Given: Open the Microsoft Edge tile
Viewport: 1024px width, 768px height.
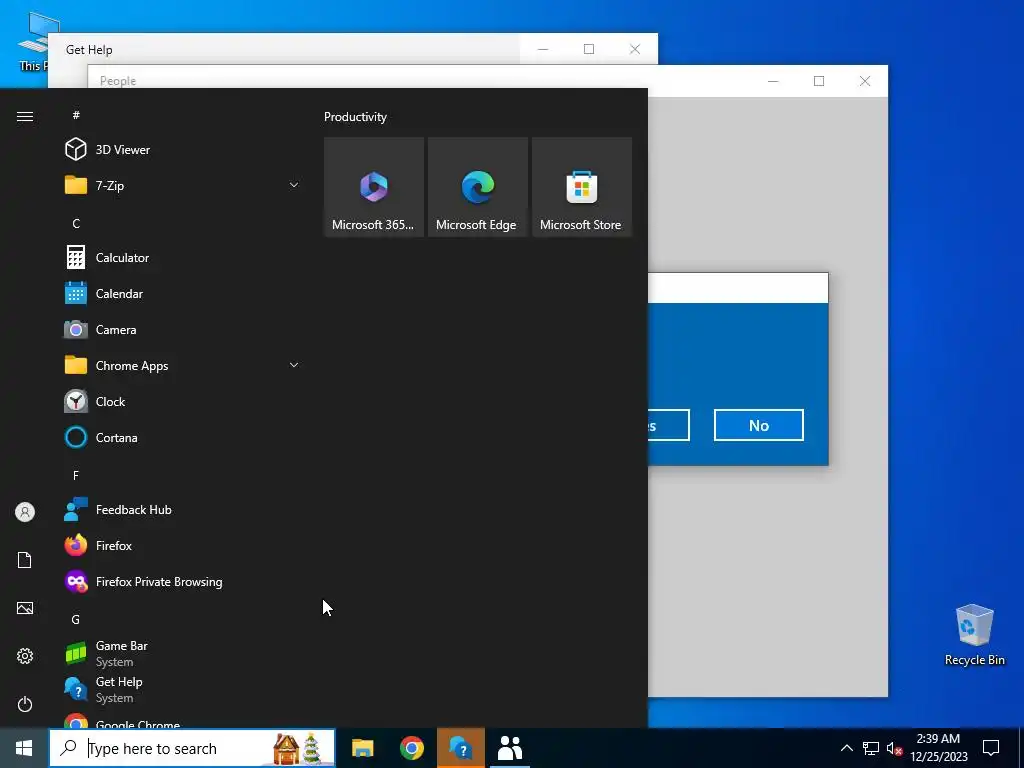Looking at the screenshot, I should 477,187.
